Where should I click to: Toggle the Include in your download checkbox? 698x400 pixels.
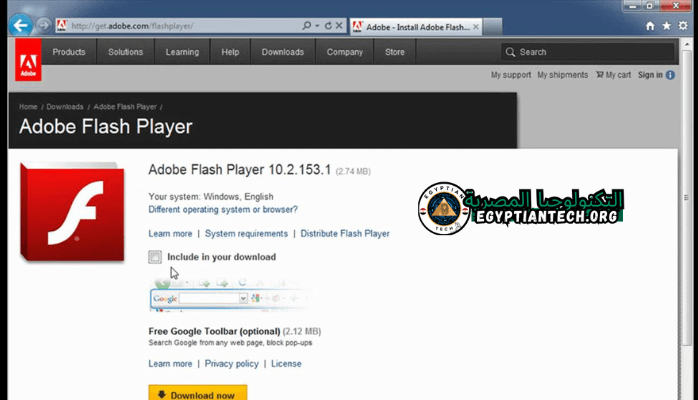point(155,257)
